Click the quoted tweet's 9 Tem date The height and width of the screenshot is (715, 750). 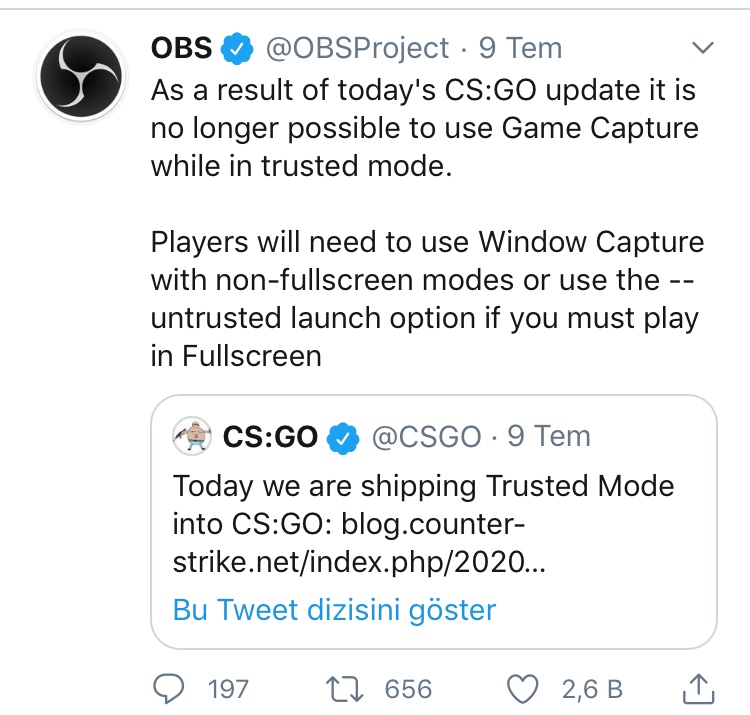pyautogui.click(x=549, y=436)
